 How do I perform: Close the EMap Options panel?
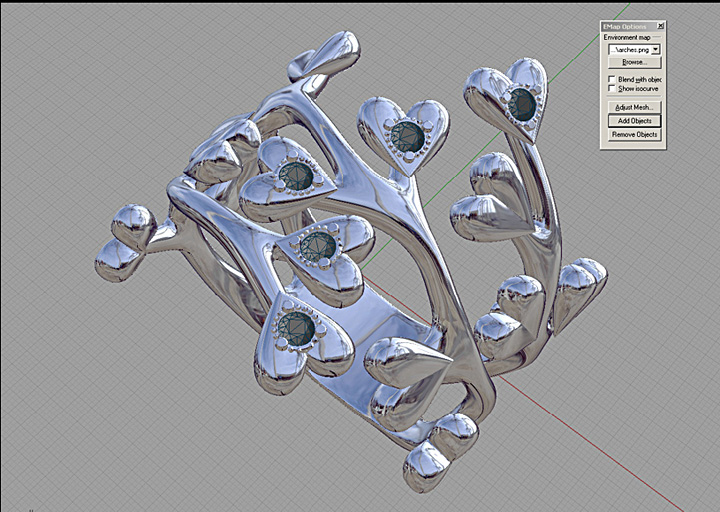[x=660, y=26]
